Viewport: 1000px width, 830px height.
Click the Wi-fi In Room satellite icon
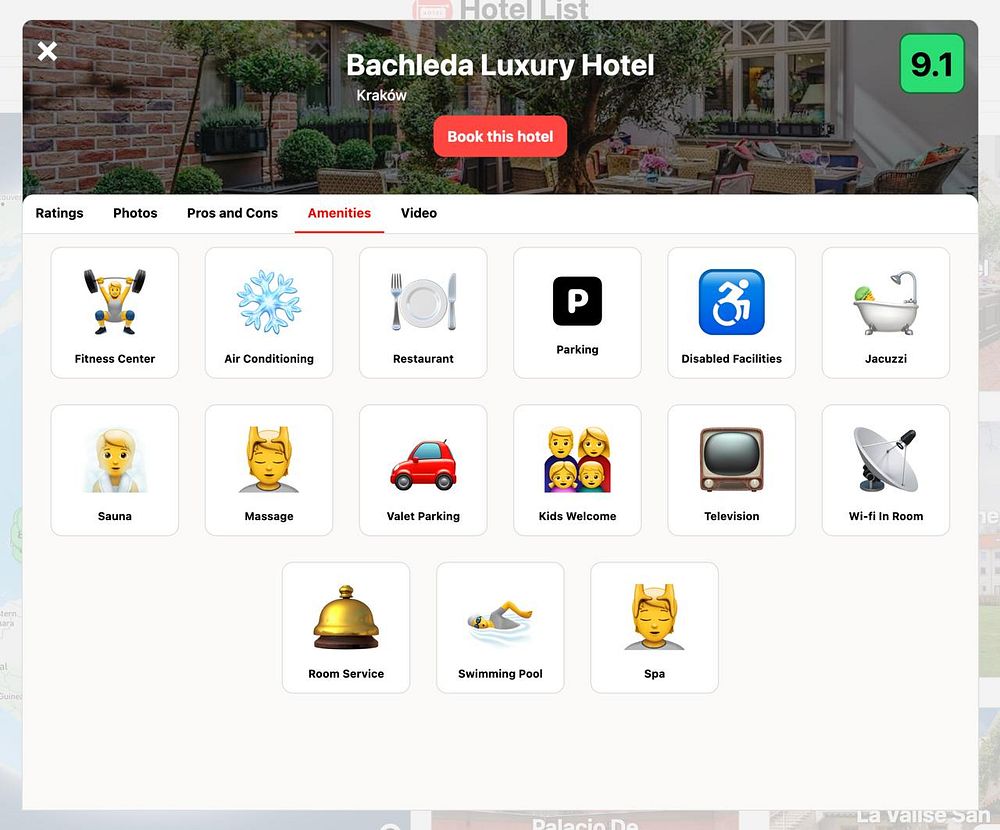coord(886,459)
